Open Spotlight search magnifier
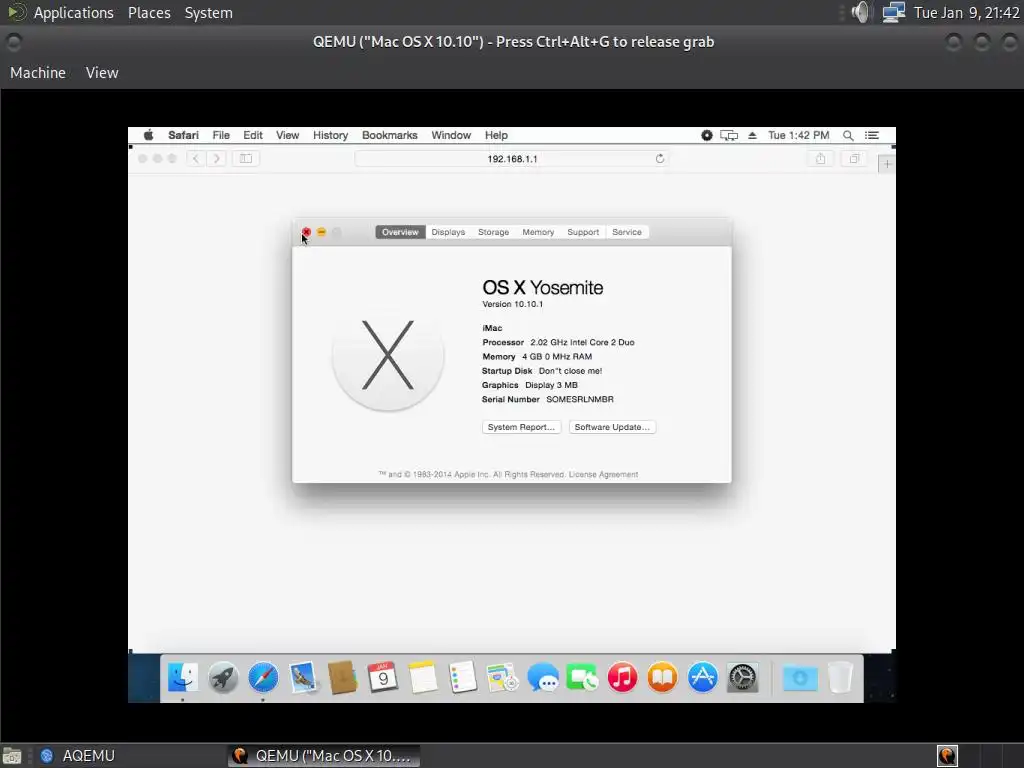 tap(848, 135)
